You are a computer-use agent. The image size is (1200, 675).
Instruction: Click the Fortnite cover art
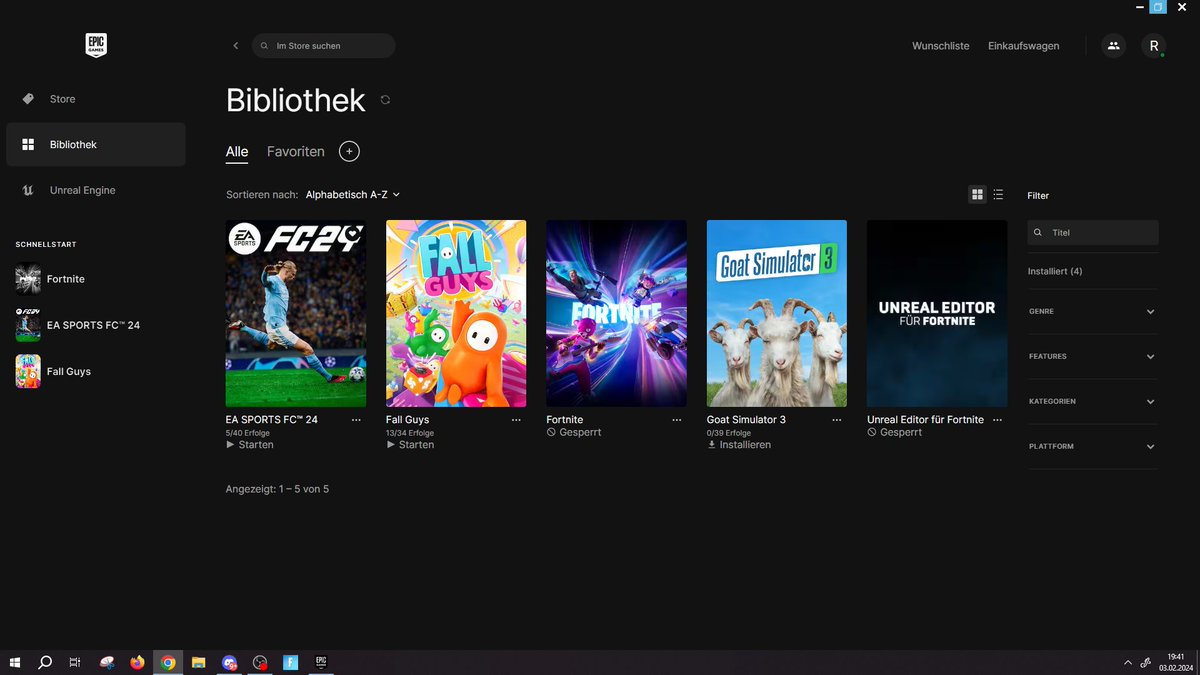(616, 313)
